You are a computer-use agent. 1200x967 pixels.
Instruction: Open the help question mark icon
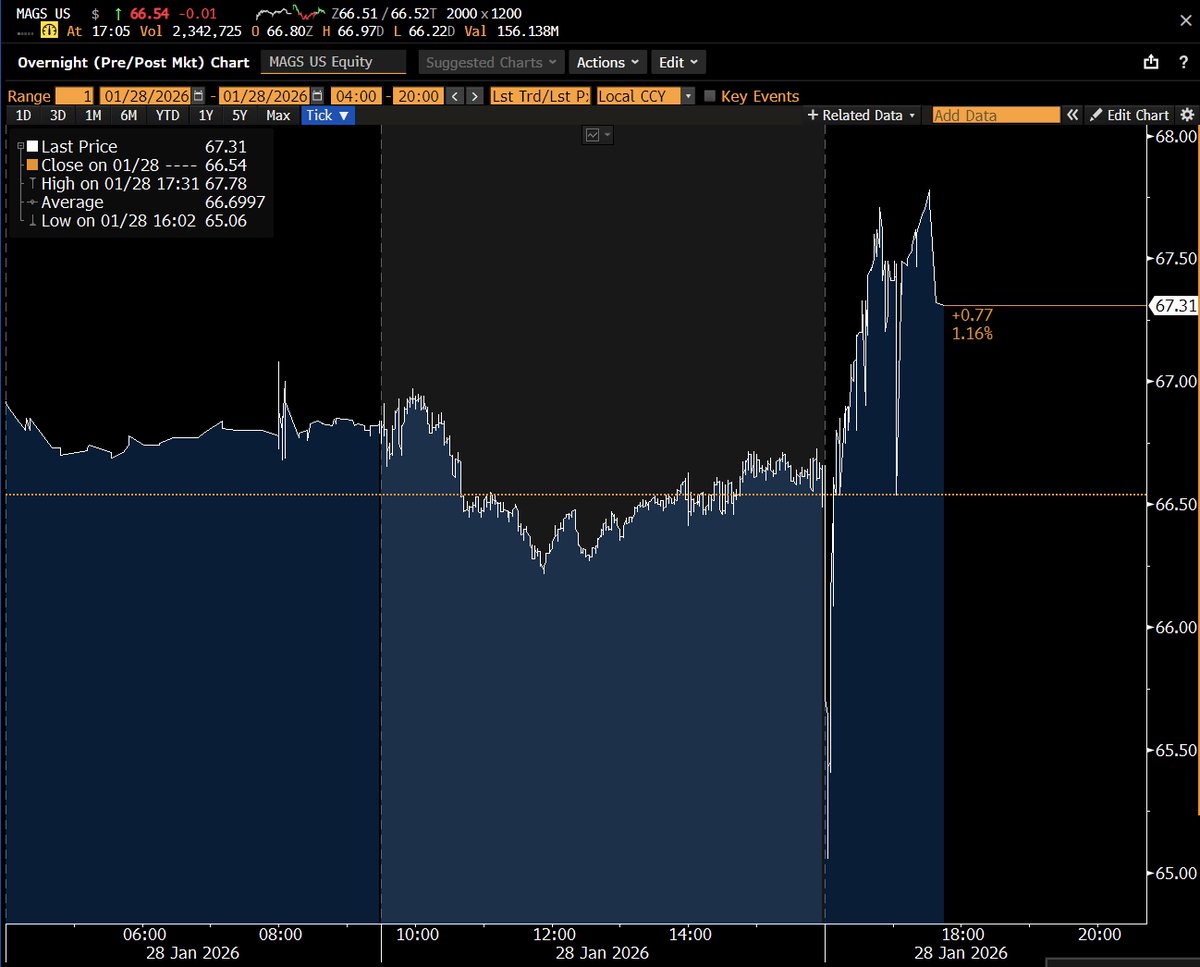(1182, 62)
